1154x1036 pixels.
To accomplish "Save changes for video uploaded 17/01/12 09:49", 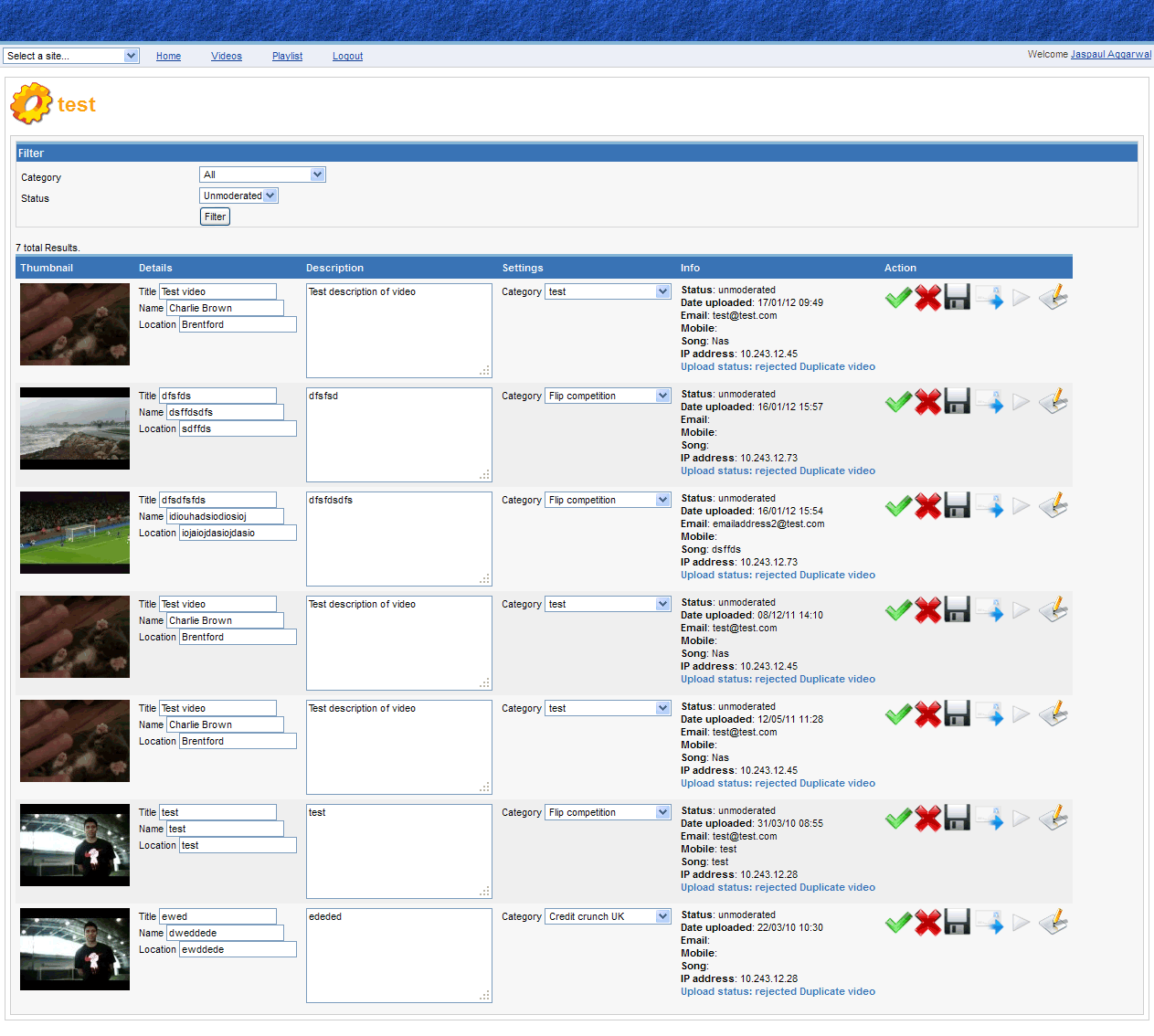I will pos(958,298).
